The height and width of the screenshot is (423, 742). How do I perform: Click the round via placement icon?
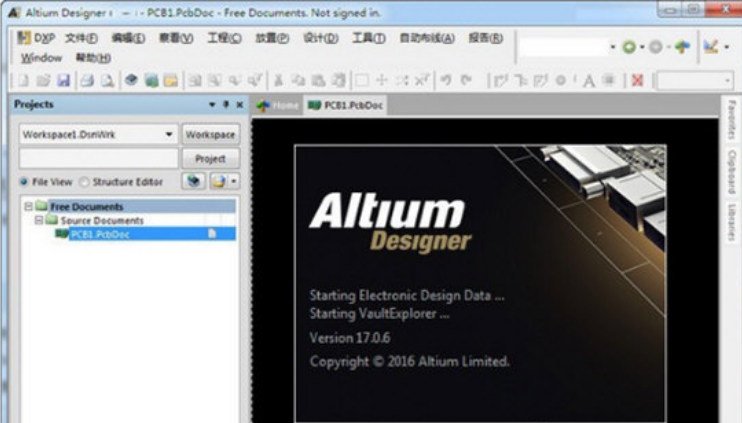coord(561,80)
